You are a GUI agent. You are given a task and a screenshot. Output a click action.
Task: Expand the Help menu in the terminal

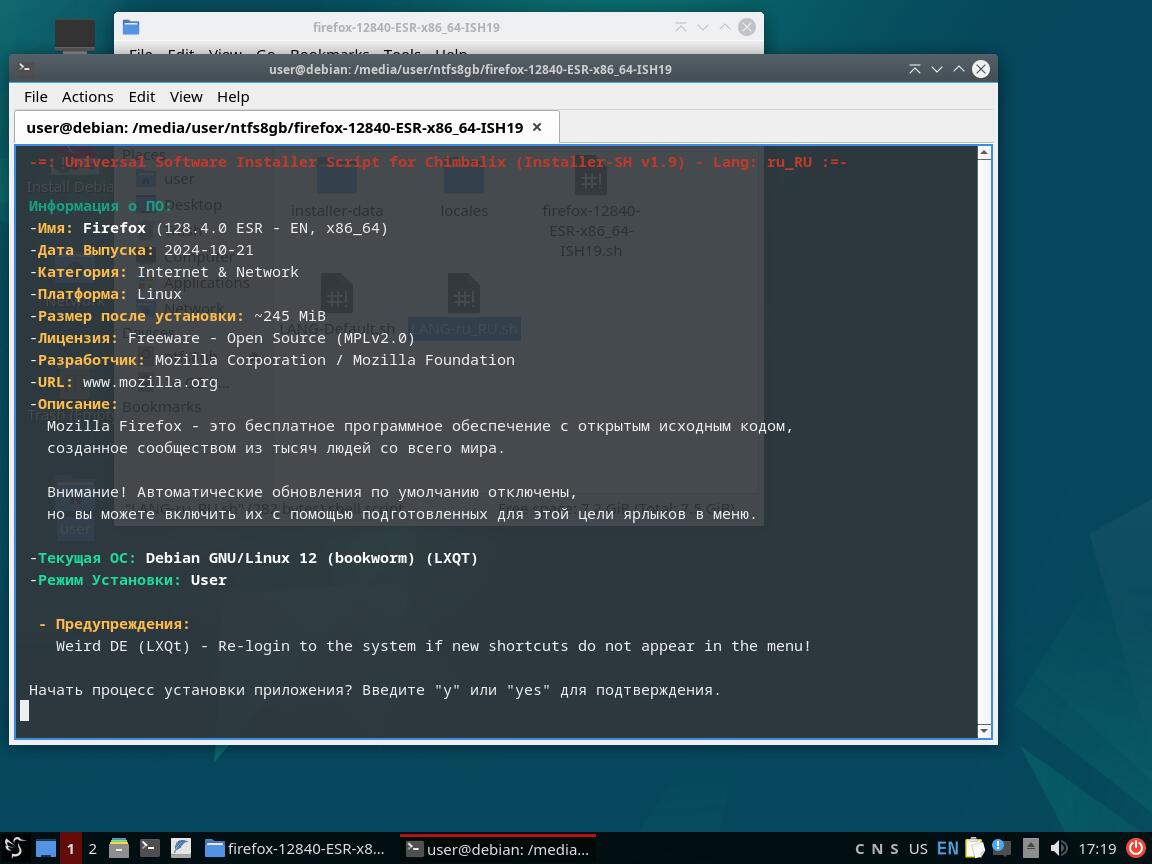pyautogui.click(x=233, y=97)
